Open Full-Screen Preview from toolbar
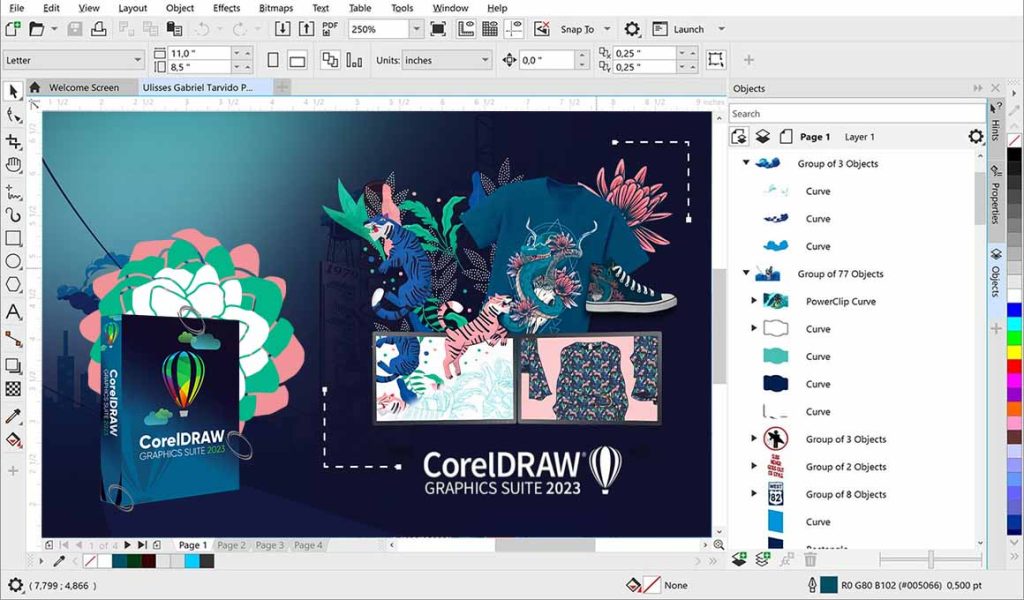 coord(438,29)
